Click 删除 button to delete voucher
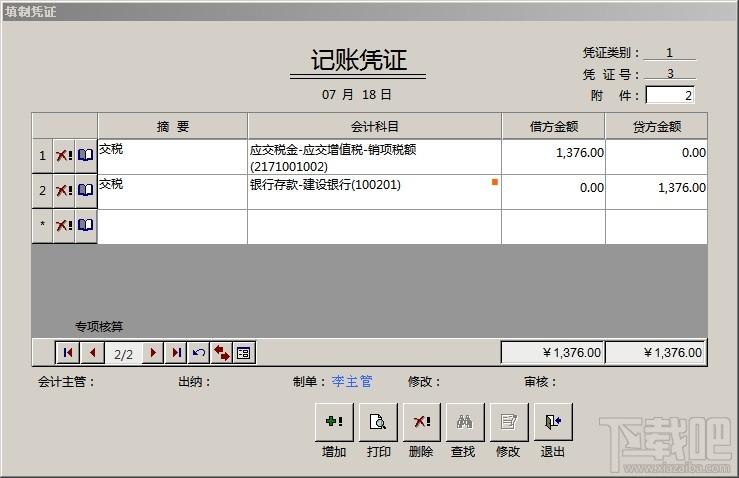This screenshot has height=478, width=739. [422, 422]
